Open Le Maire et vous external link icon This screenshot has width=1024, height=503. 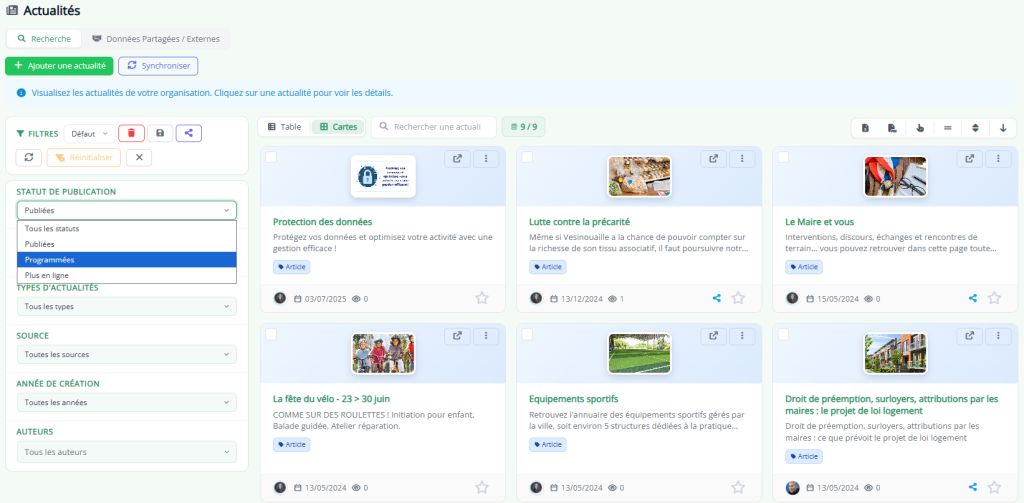coord(970,159)
